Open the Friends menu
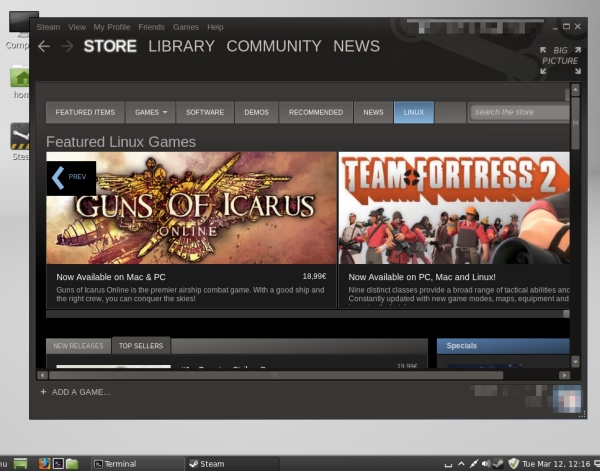The width and height of the screenshot is (600, 471). click(x=151, y=27)
